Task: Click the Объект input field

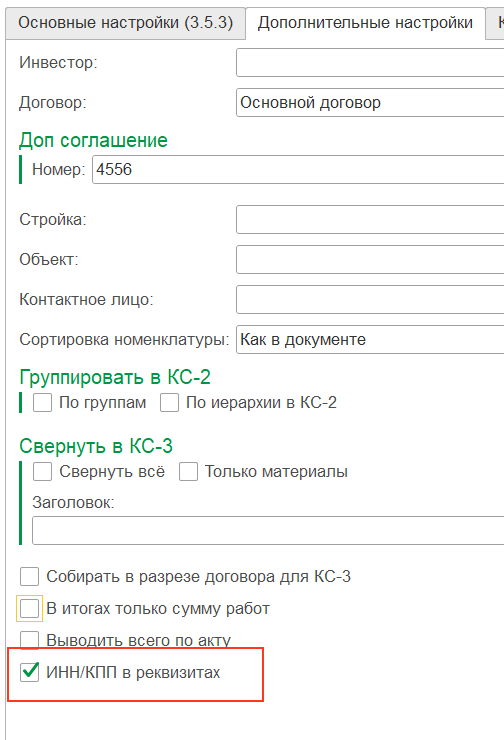Action: (370, 260)
